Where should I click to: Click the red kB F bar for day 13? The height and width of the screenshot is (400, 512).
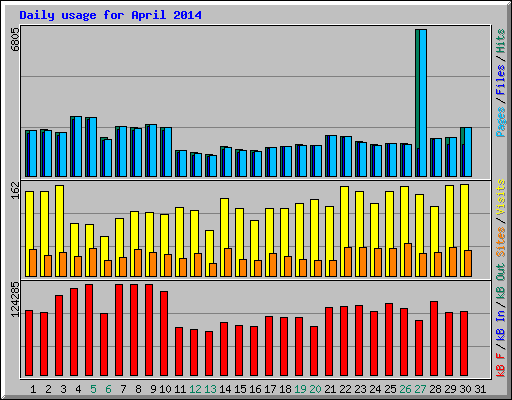tap(209, 354)
